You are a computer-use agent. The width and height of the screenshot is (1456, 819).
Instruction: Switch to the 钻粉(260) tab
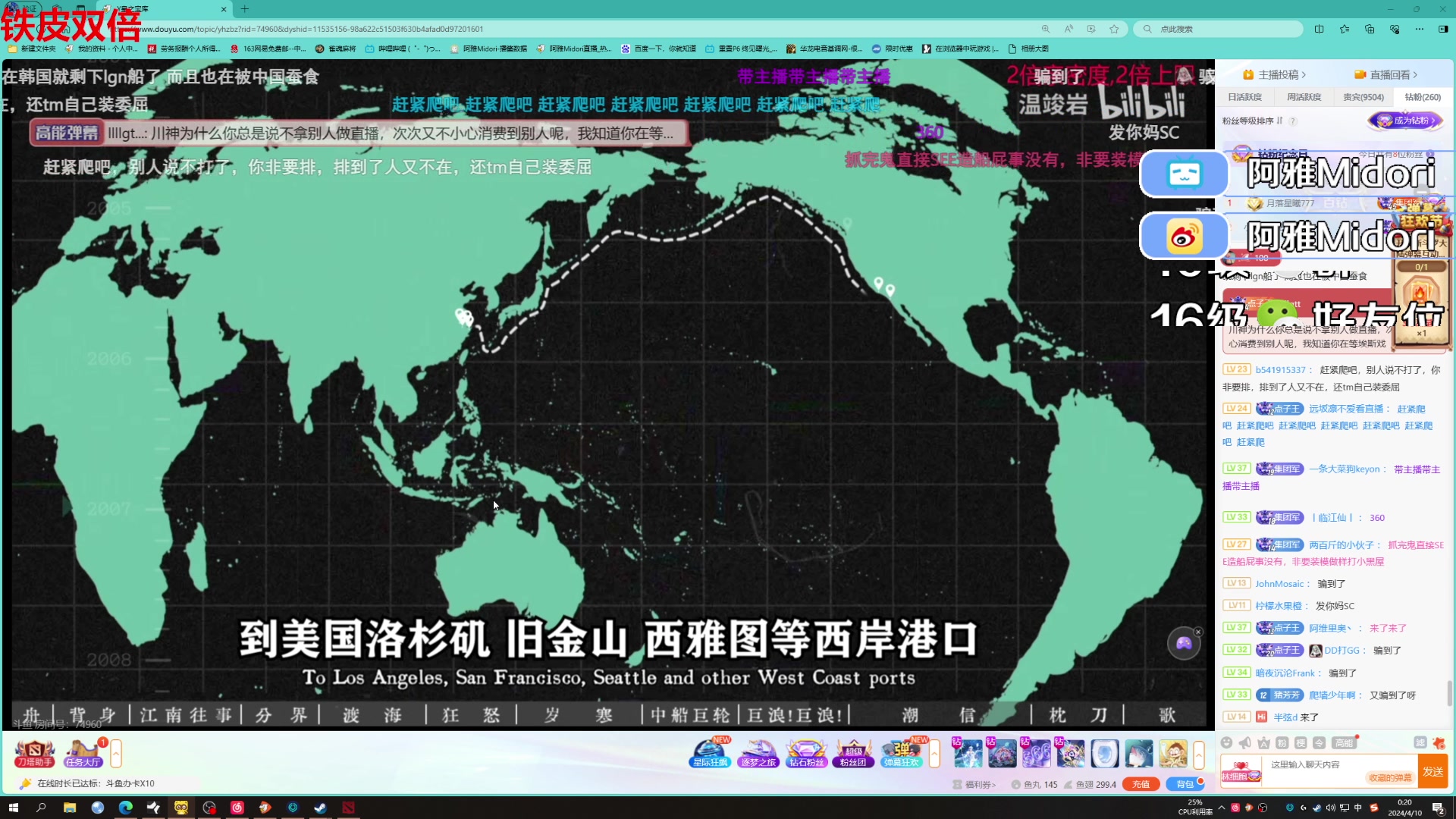(1423, 97)
